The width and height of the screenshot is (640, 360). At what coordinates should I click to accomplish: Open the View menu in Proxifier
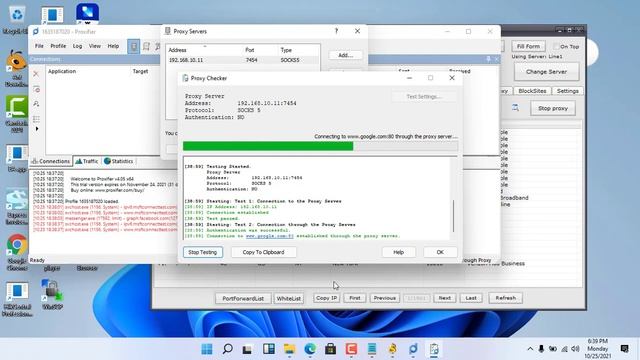point(95,46)
